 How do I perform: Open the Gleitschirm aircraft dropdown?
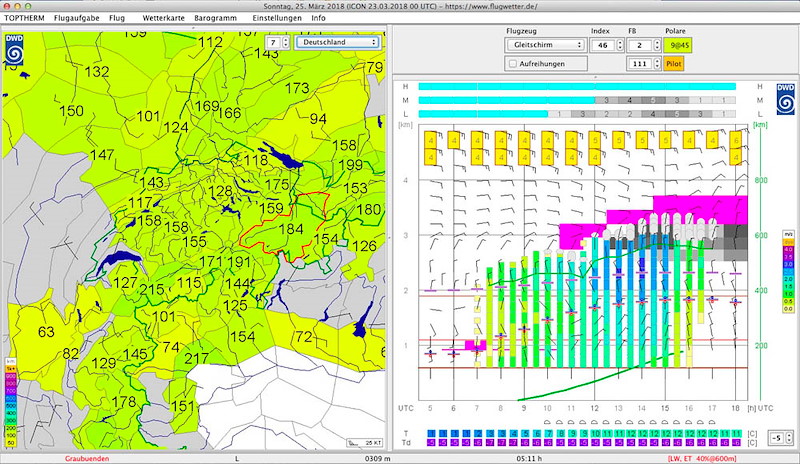(545, 45)
